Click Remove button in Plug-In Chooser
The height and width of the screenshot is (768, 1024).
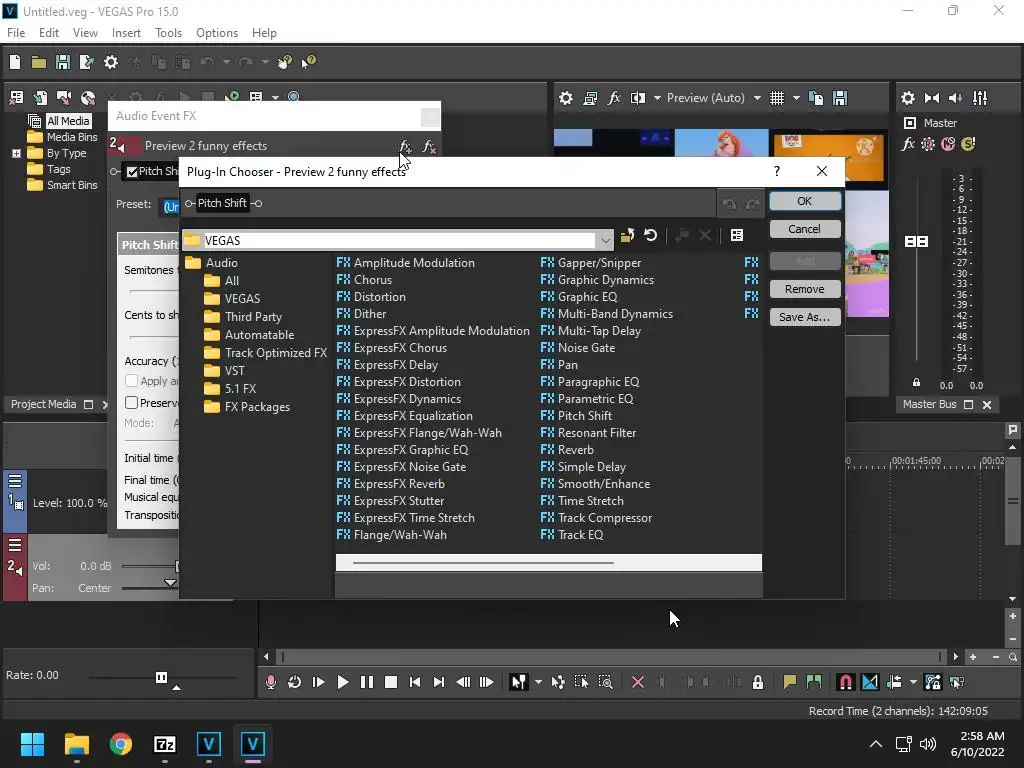pyautogui.click(x=805, y=289)
